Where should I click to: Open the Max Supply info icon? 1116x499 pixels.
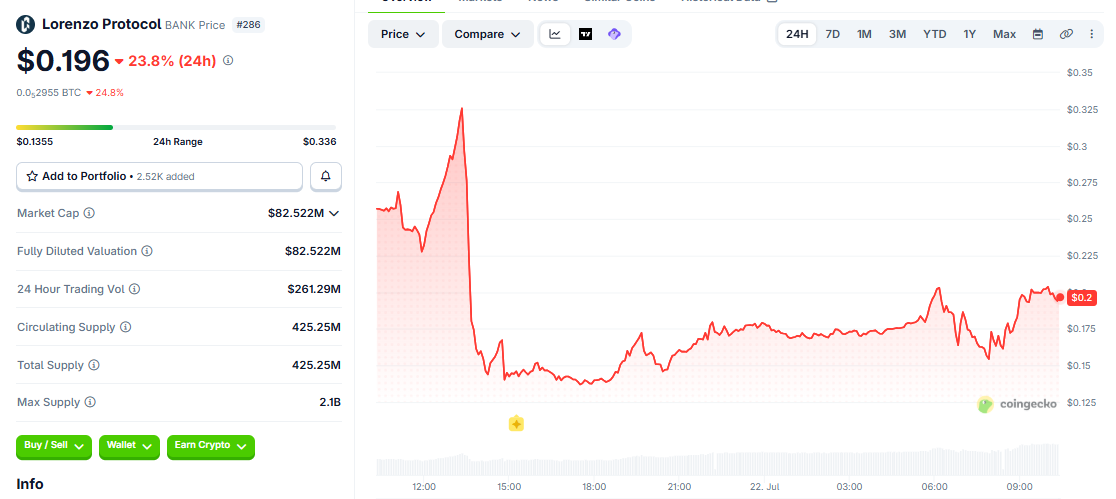point(90,402)
